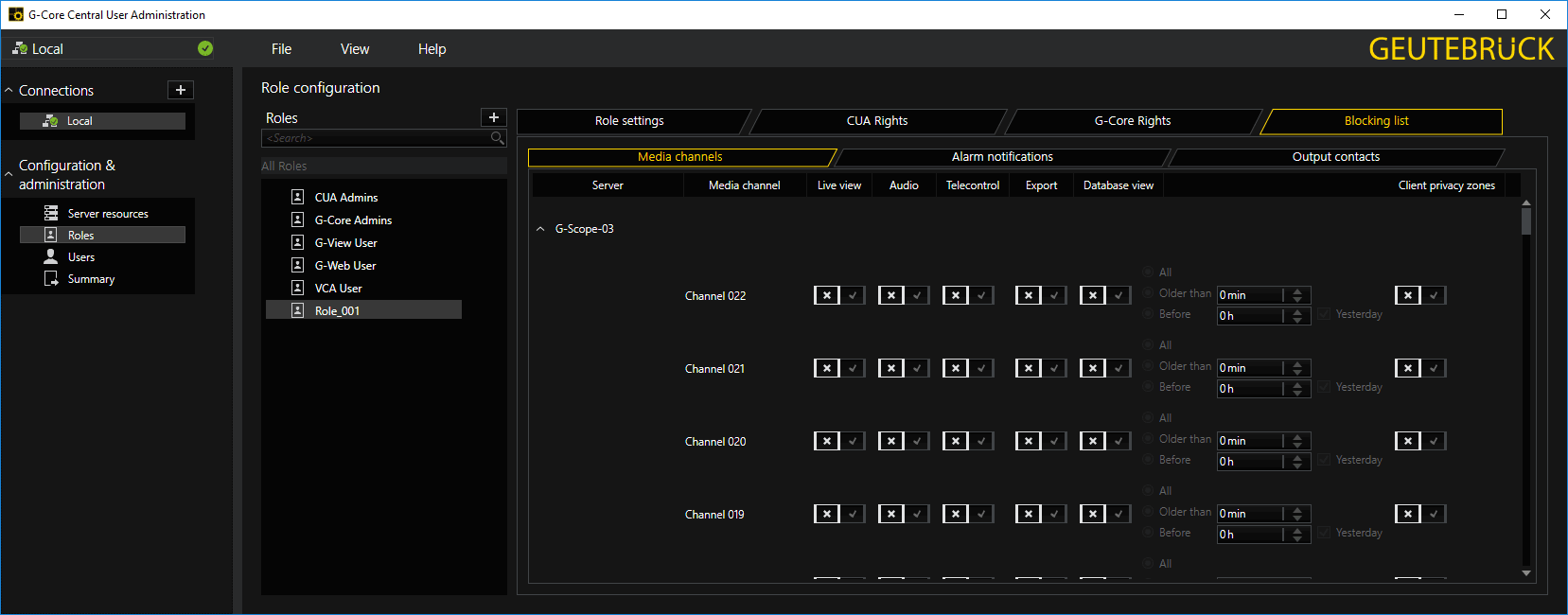The height and width of the screenshot is (615, 1568).
Task: Click the Roles icon in Configuration list
Action: point(51,235)
